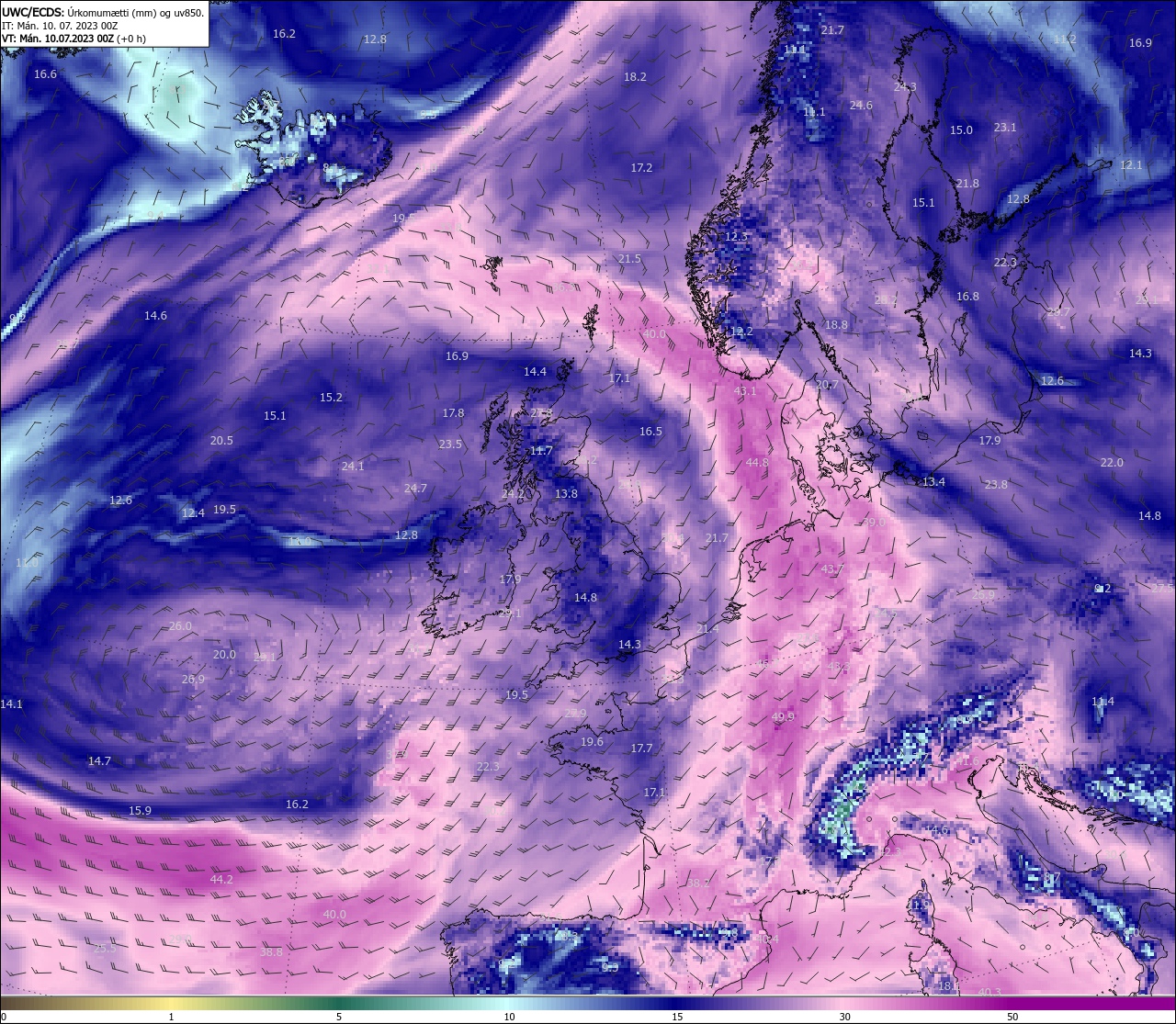Click the initial time line 'IT: Mán. 10. 07. 2023 00Z'
This screenshot has height=1024, width=1176.
60,26
